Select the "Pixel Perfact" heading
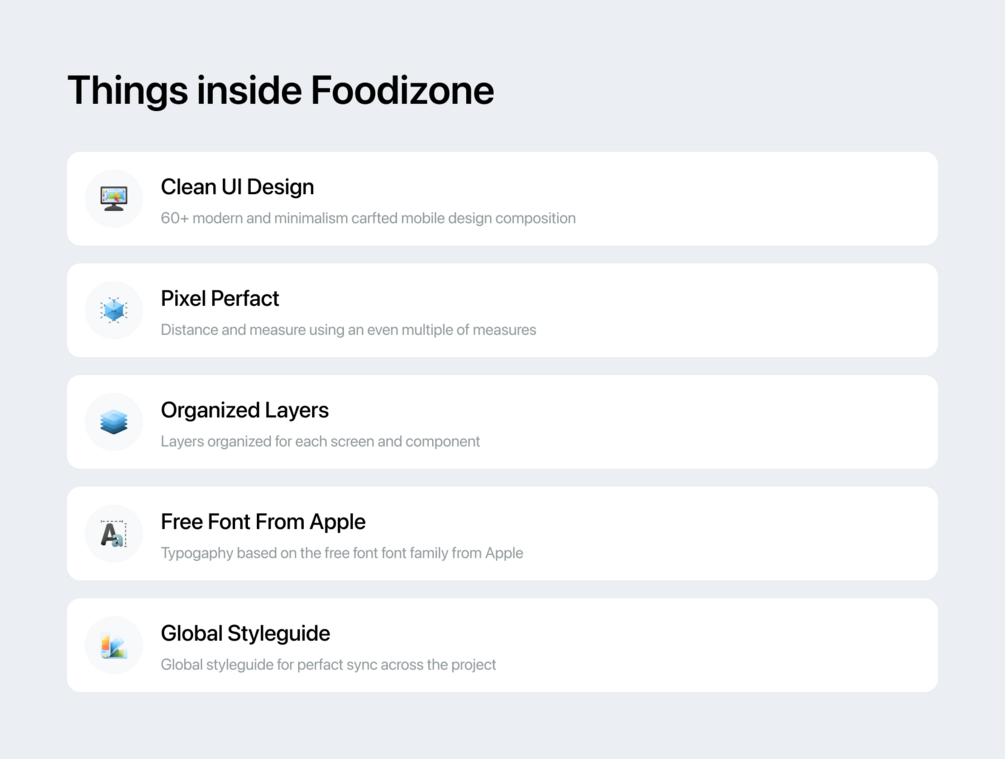Image resolution: width=1005 pixels, height=759 pixels. click(220, 299)
